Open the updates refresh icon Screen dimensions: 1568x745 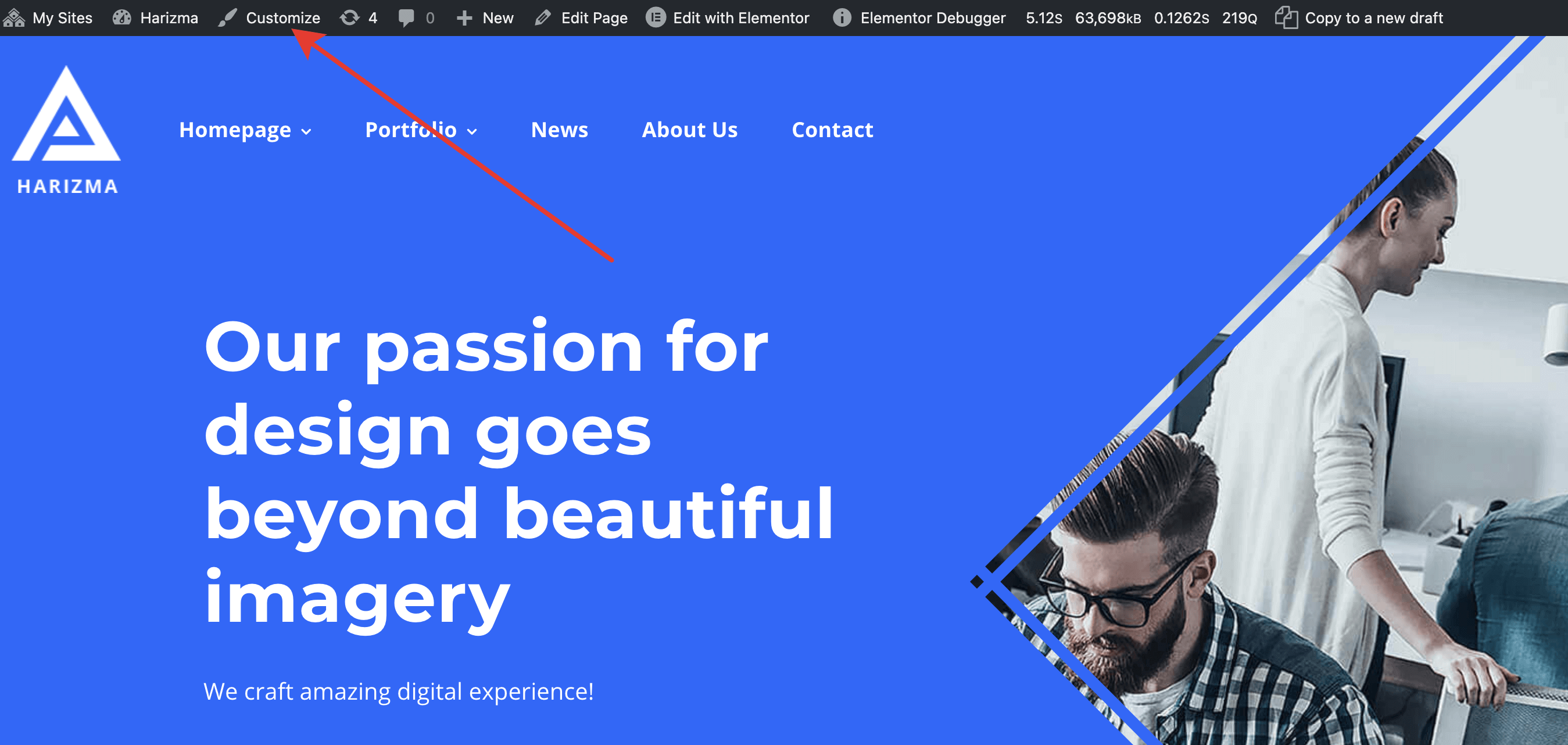[x=349, y=17]
